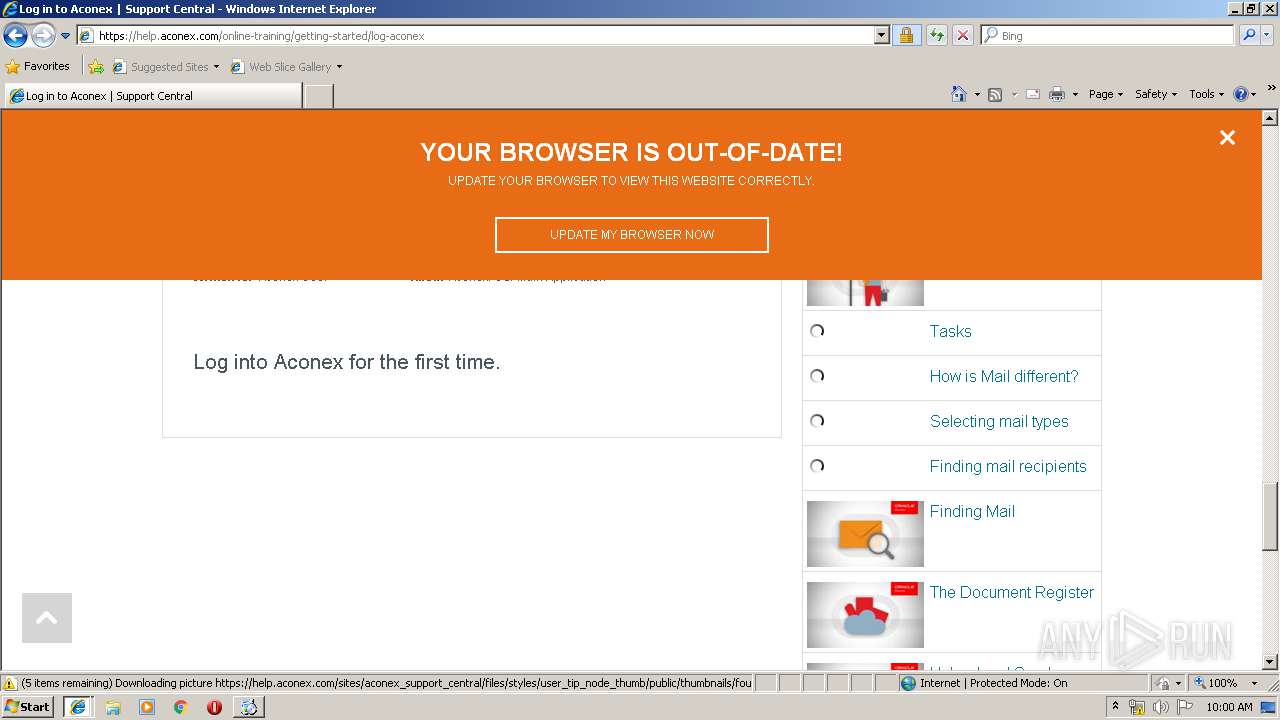Viewport: 1280px width, 720px height.
Task: Close the out-of-date browser banner
Action: (1227, 138)
